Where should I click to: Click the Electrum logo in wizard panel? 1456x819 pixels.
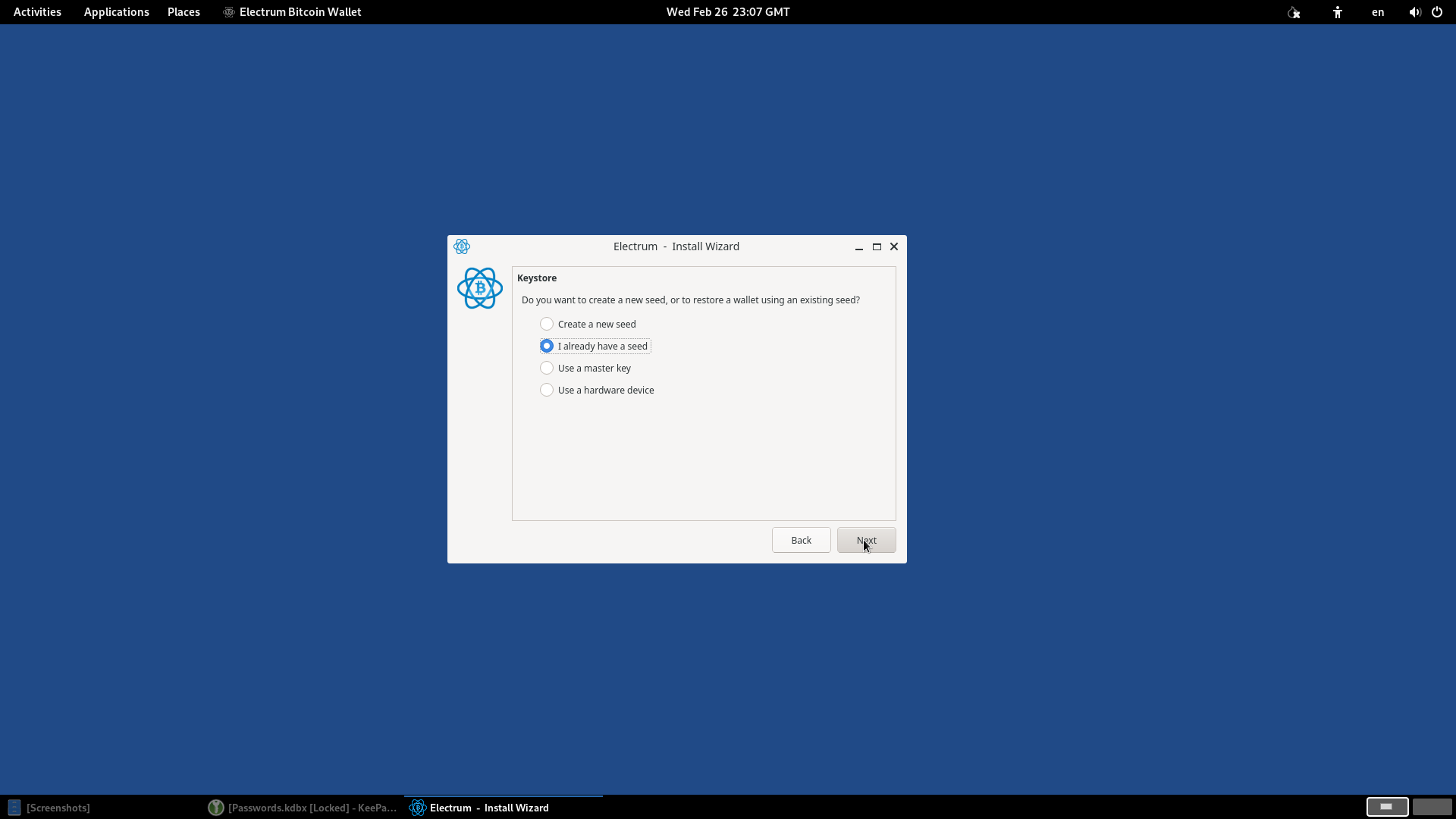pos(479,288)
